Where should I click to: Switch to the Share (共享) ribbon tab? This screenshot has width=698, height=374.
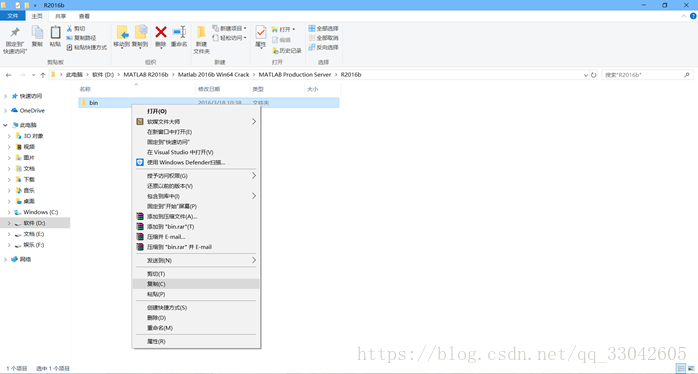[61, 16]
